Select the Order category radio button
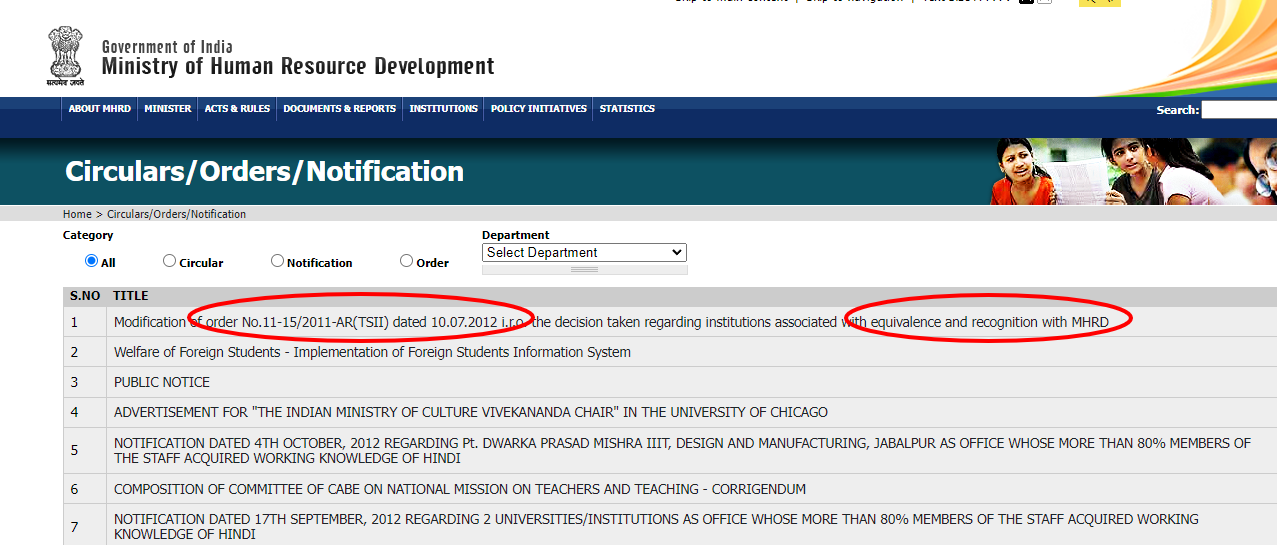This screenshot has width=1277, height=545. [406, 261]
